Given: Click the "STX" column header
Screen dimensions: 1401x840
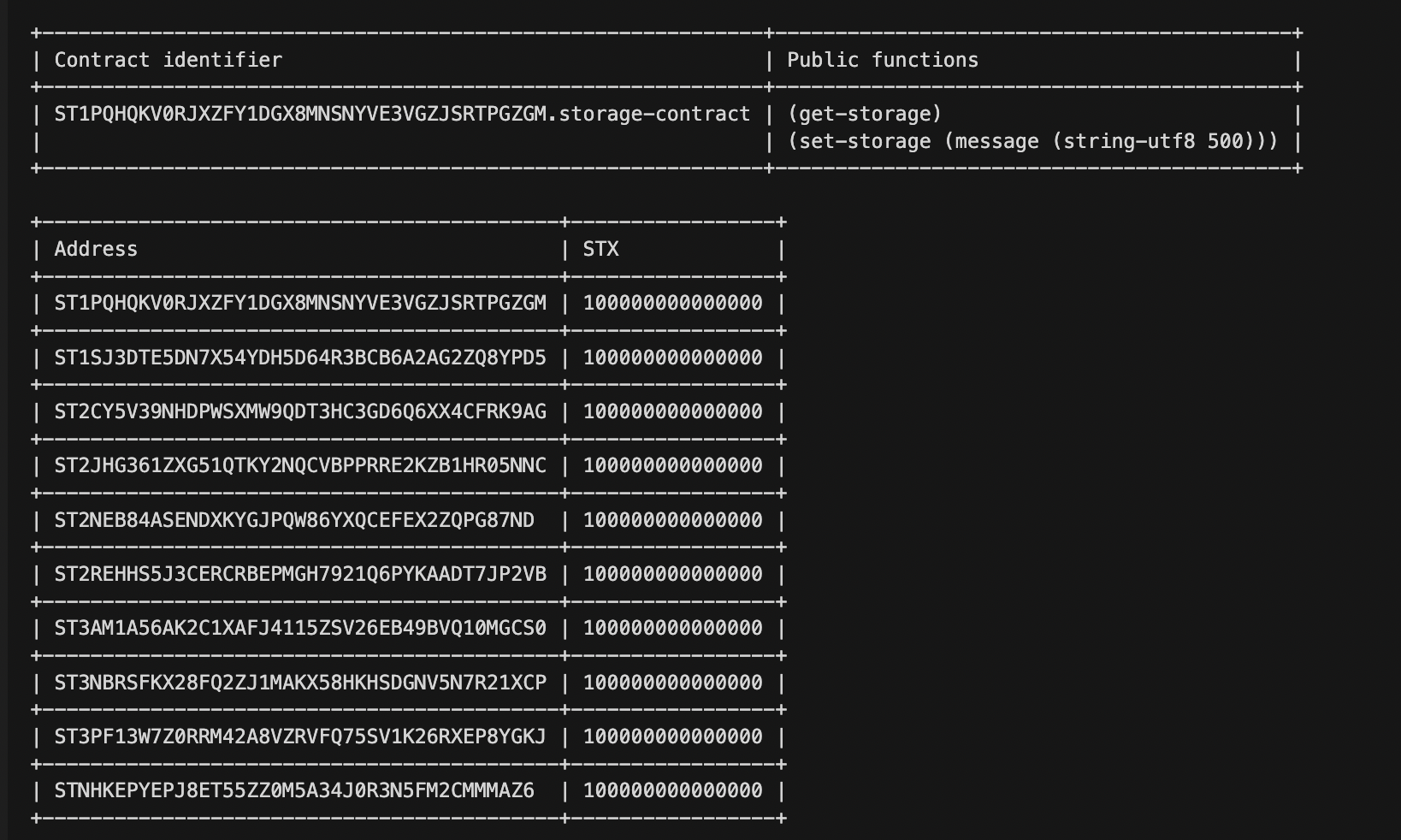Looking at the screenshot, I should point(600,249).
